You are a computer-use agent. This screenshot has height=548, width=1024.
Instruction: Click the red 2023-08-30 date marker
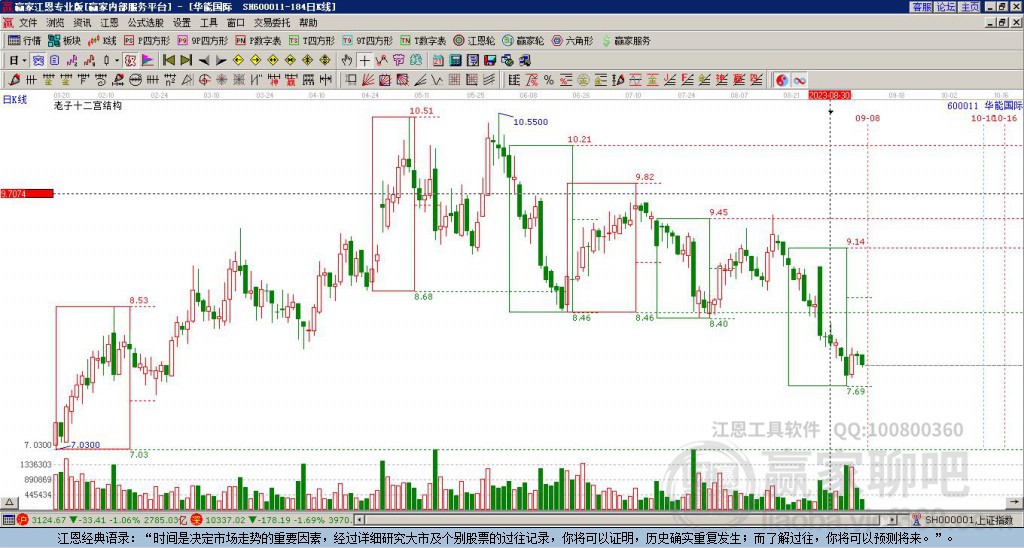coord(829,95)
